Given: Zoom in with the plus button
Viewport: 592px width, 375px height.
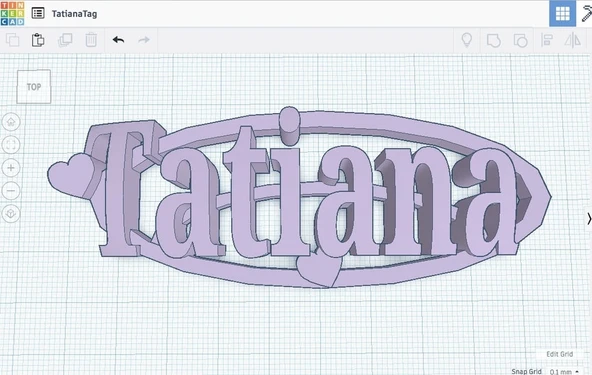Looking at the screenshot, I should 11,168.
